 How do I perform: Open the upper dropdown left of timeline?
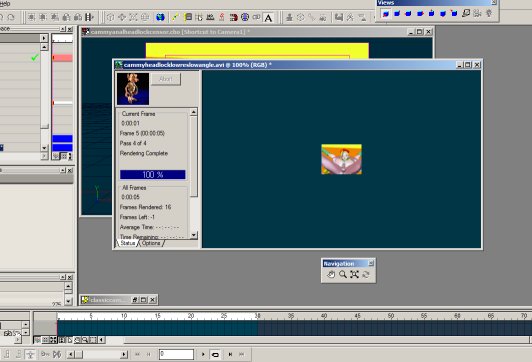(25, 325)
